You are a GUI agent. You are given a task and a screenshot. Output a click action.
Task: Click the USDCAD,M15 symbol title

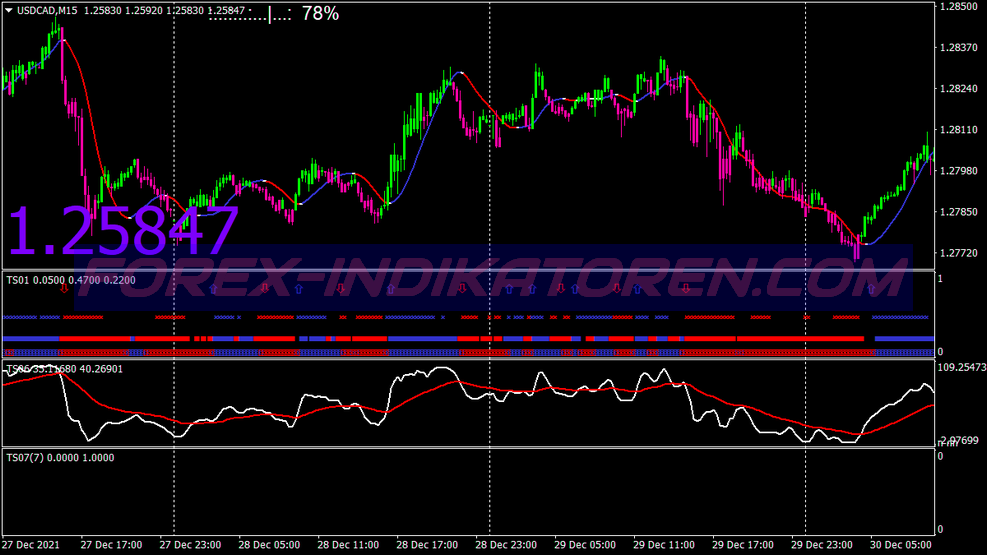pyautogui.click(x=50, y=10)
